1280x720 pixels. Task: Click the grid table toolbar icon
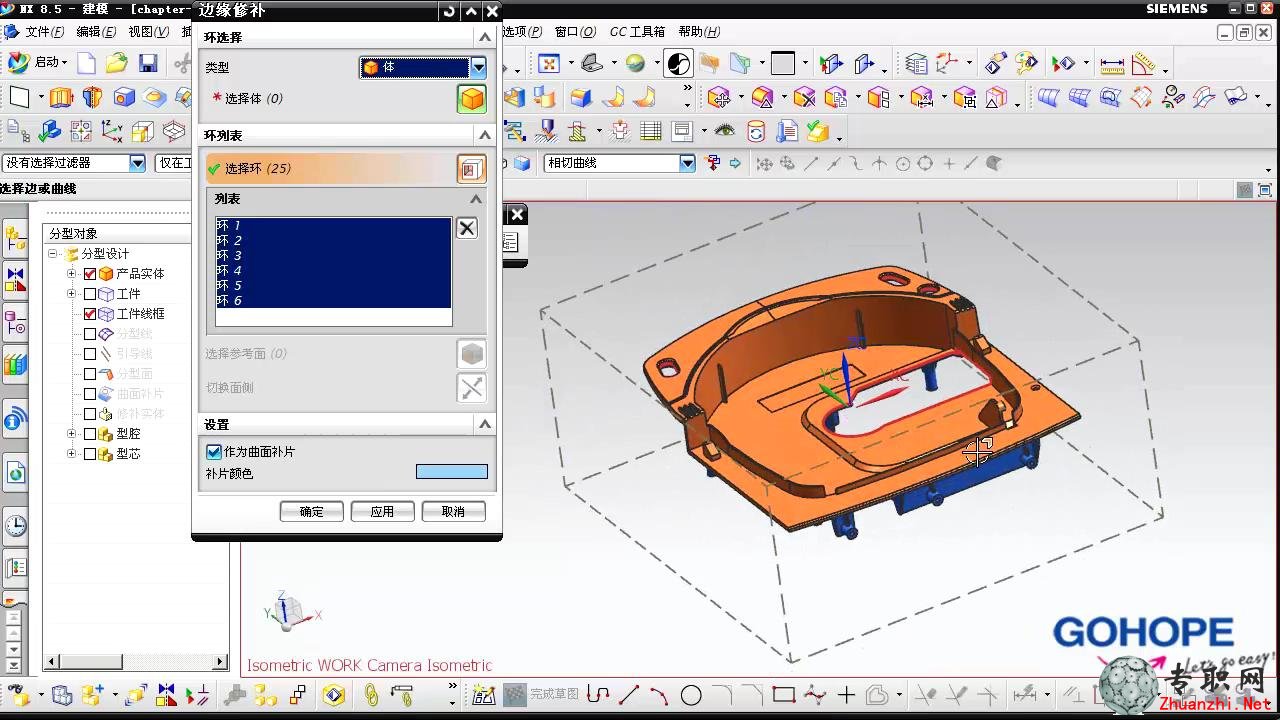[651, 131]
